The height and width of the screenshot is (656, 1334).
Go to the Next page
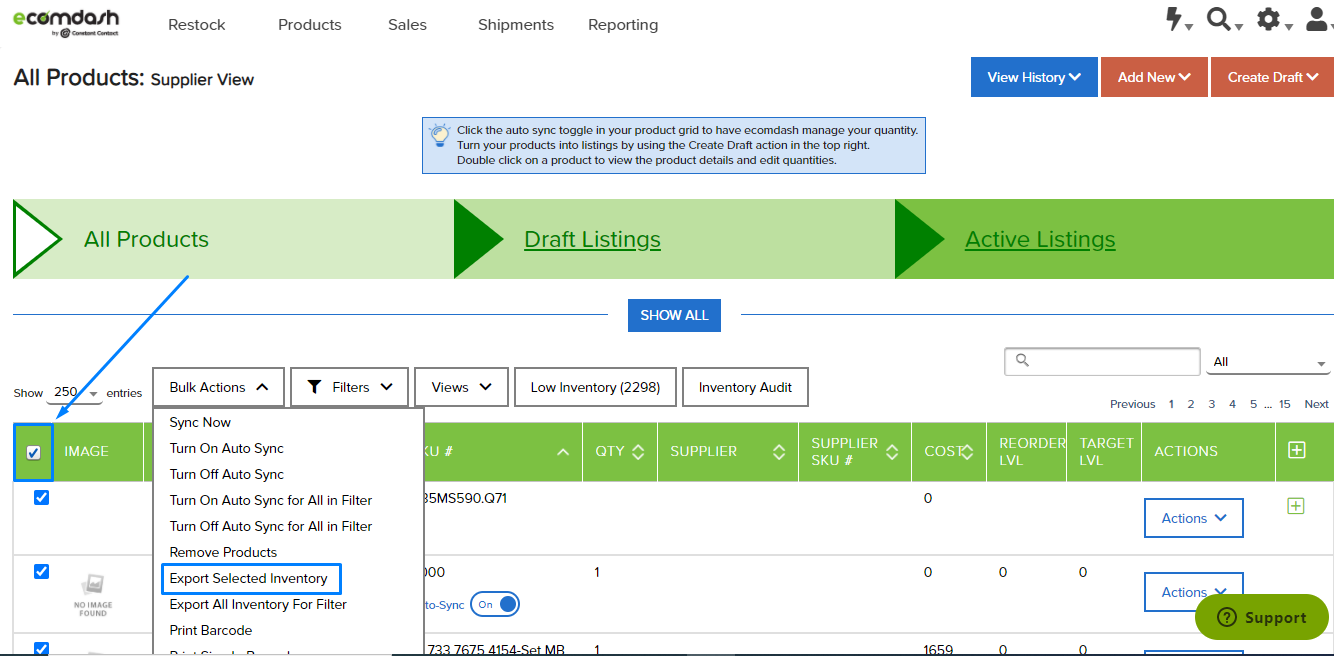[1317, 404]
